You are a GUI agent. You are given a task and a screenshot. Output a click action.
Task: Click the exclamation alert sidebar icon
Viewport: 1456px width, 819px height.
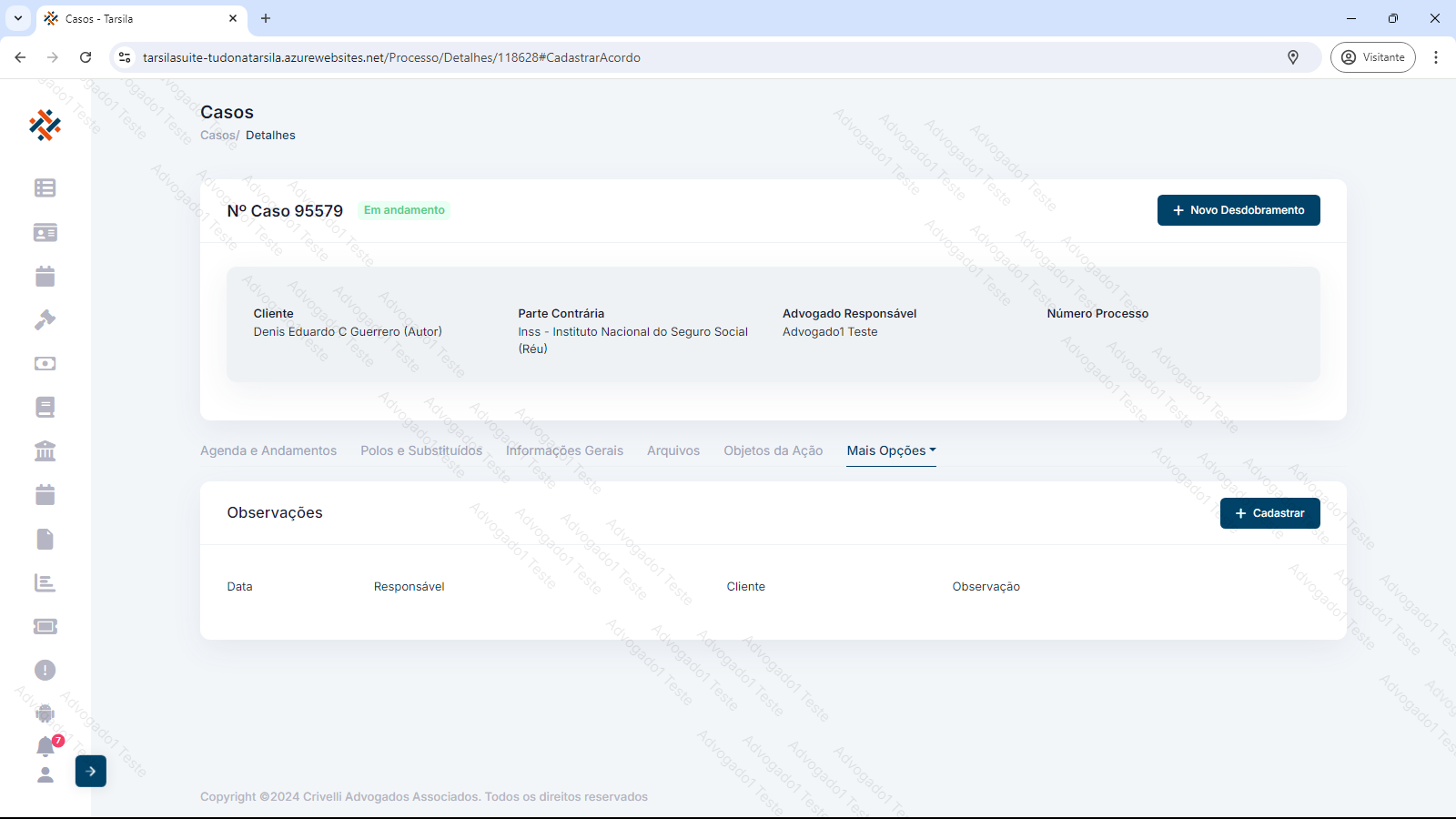point(45,671)
